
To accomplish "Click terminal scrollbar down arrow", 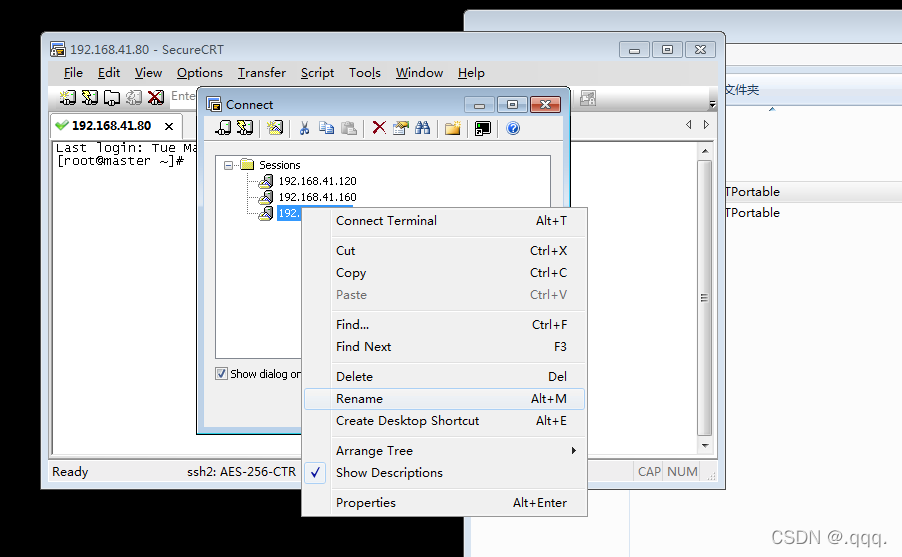I will click(705, 446).
